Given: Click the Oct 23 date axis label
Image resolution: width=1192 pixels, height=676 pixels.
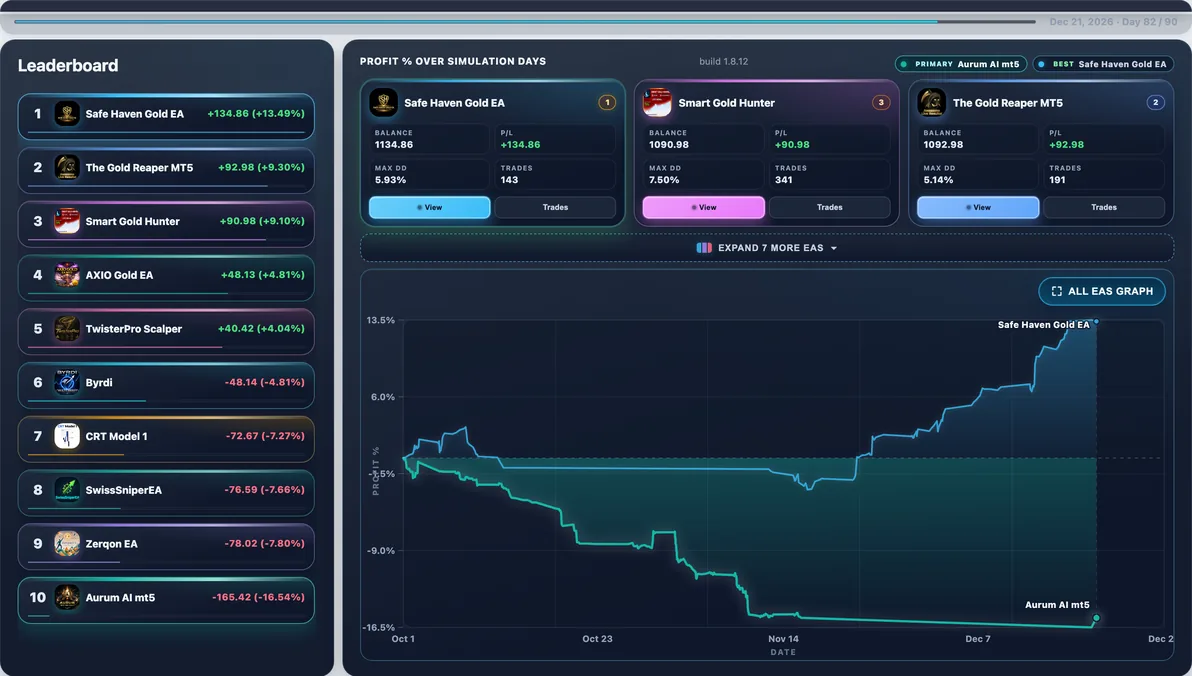Looking at the screenshot, I should coord(598,639).
